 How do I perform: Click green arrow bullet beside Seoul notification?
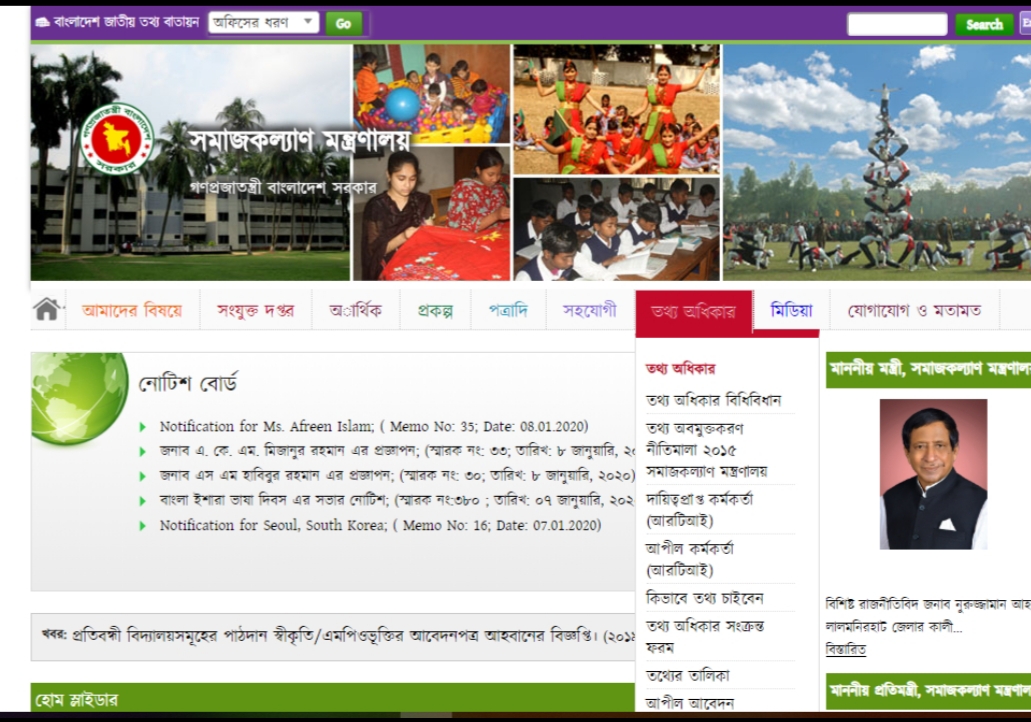point(143,526)
